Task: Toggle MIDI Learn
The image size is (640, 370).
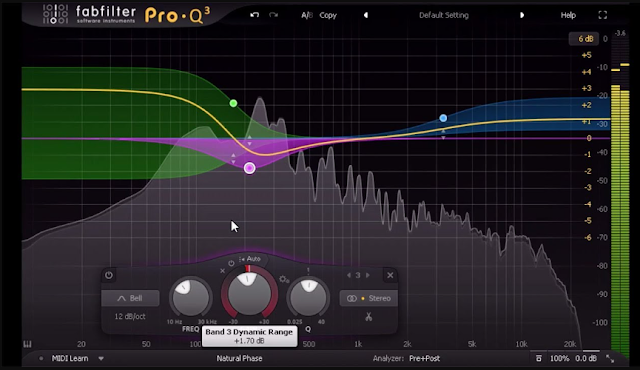Action: [x=70, y=358]
